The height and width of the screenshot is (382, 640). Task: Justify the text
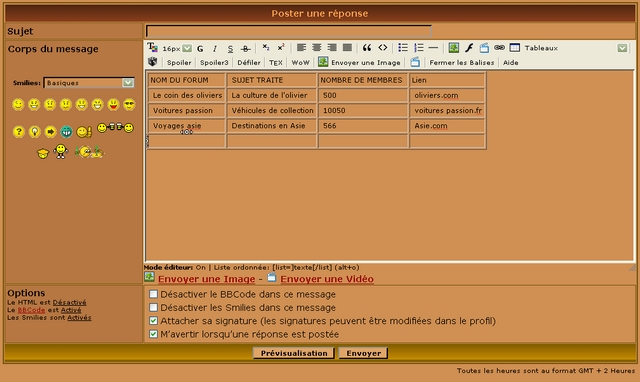pos(347,48)
